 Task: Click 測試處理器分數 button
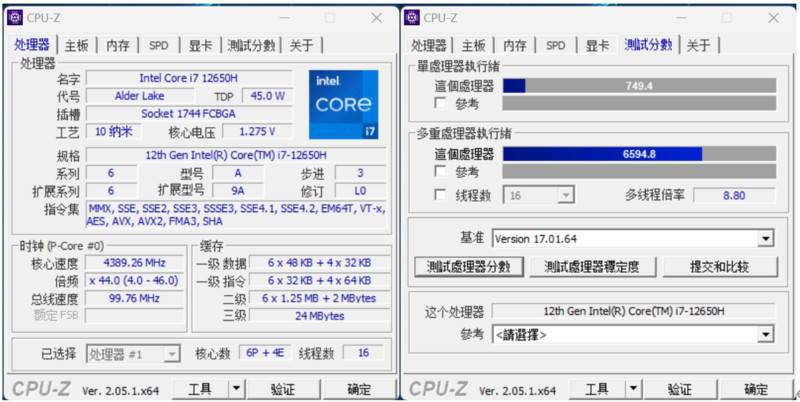click(469, 266)
